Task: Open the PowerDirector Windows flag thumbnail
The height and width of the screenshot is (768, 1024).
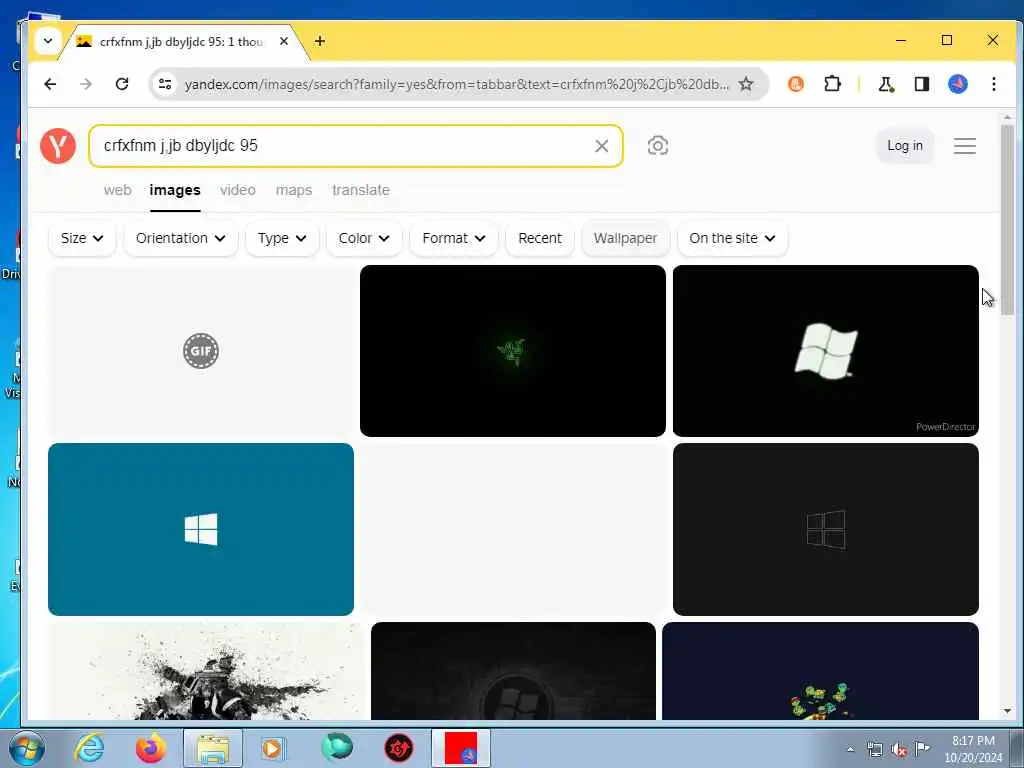Action: 825,351
